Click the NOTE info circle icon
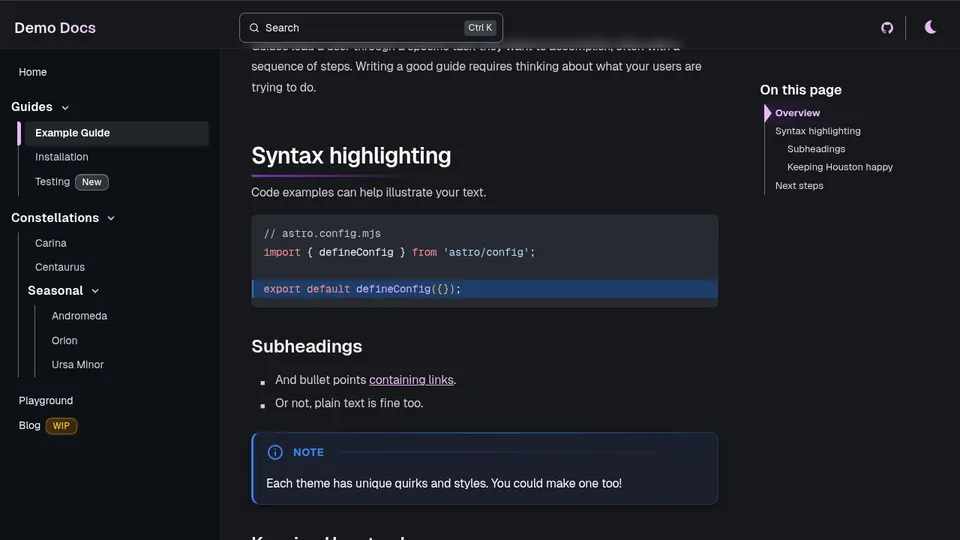This screenshot has height=540, width=960. (x=275, y=452)
